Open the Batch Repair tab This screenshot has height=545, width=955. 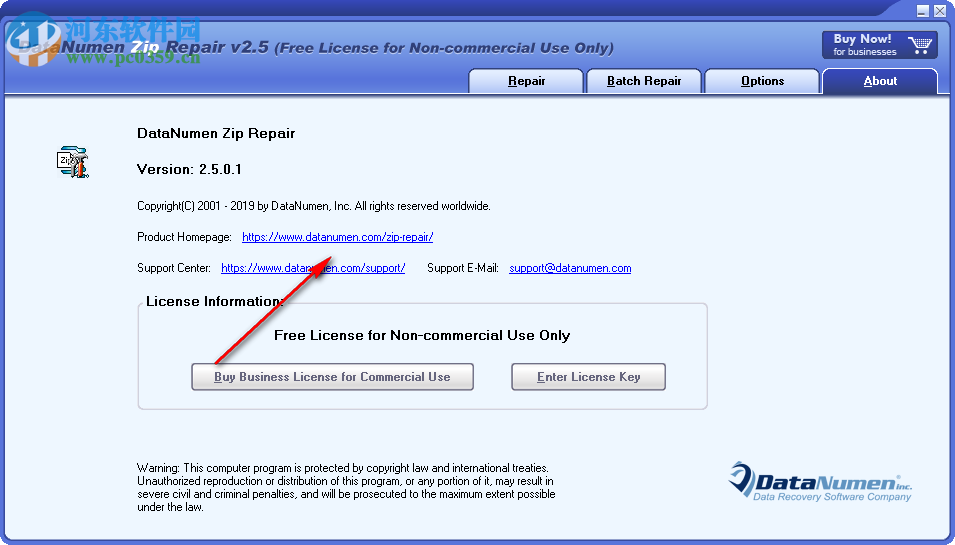click(x=644, y=81)
